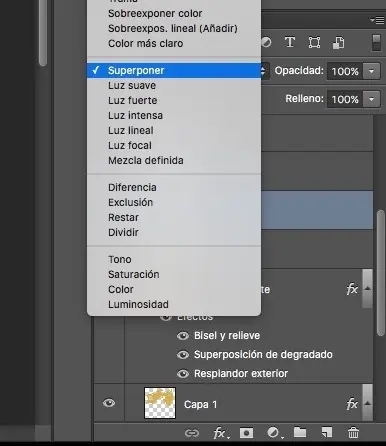Collapse effects list on Capa 1
The height and width of the screenshot is (446, 386).
coord(368,403)
